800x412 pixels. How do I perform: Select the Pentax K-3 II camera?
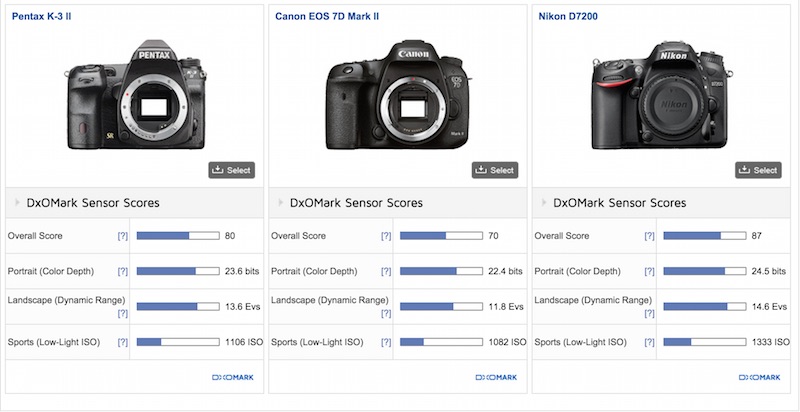(x=231, y=170)
